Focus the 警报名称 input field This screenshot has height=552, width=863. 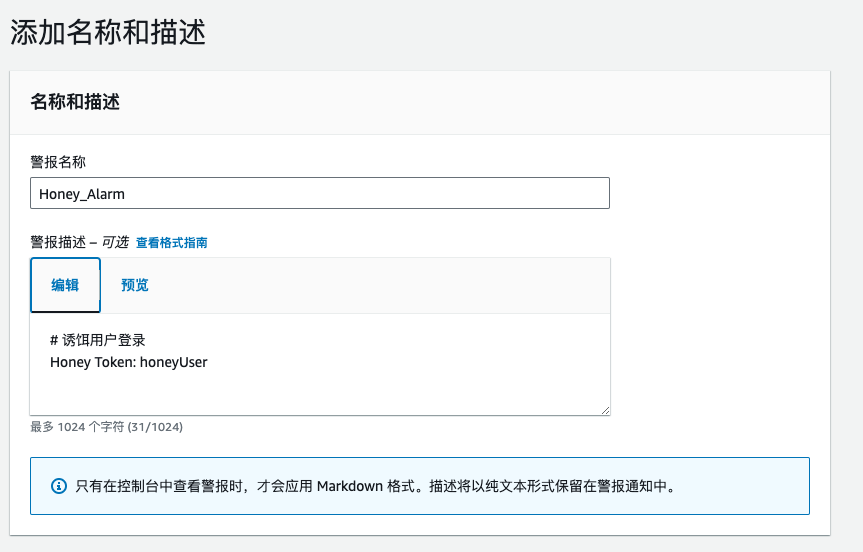click(x=320, y=193)
